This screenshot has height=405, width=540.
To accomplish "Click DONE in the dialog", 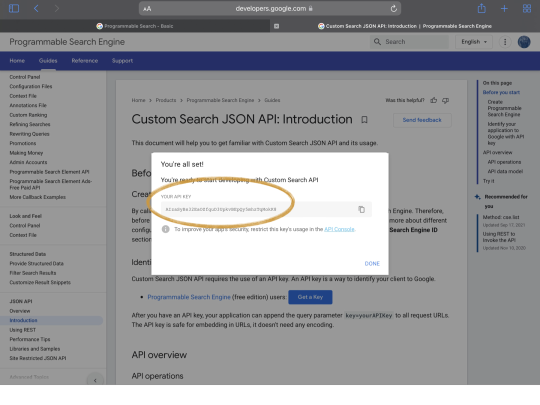I will (x=372, y=263).
